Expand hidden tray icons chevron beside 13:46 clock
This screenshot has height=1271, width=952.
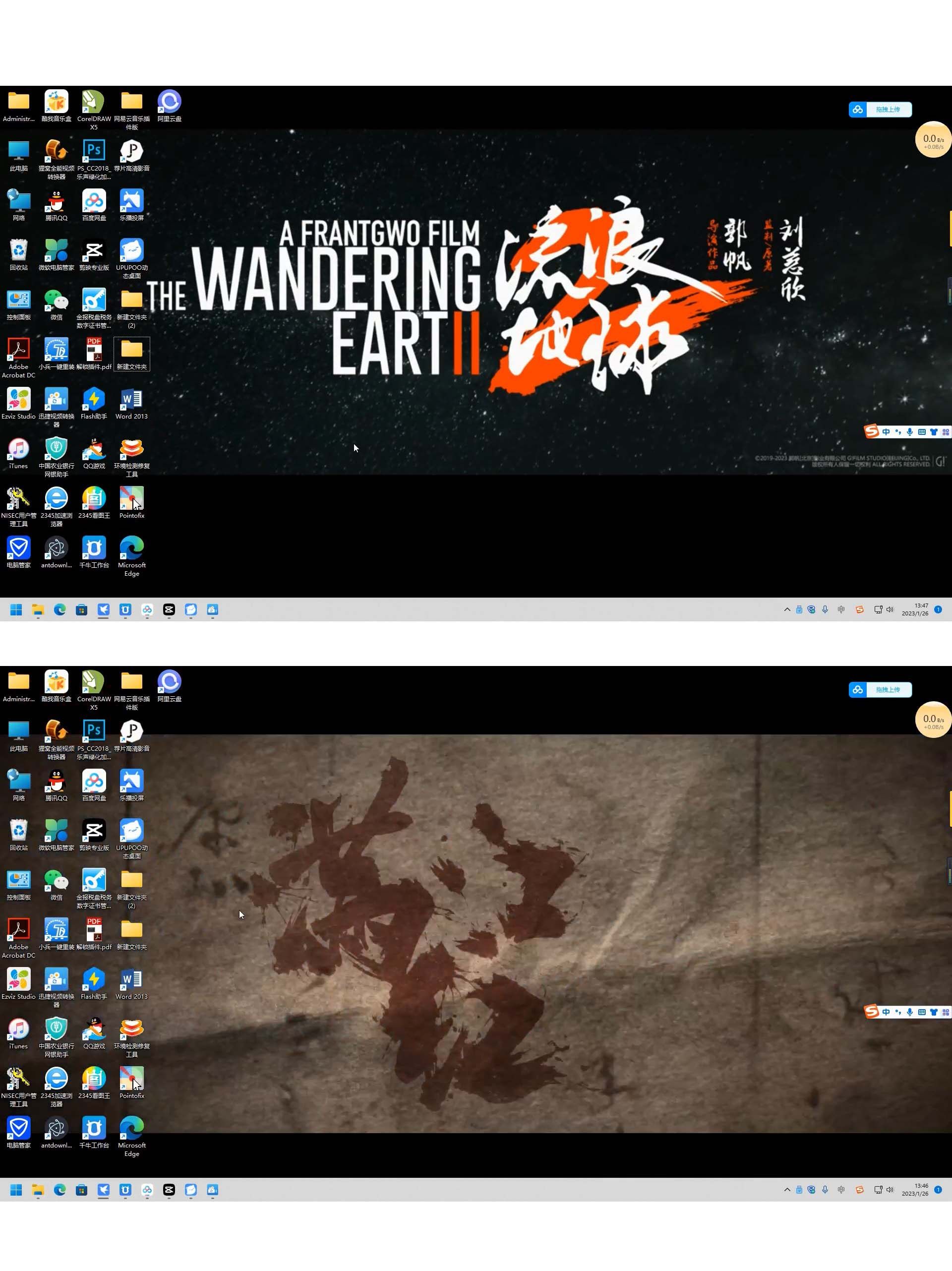787,1190
